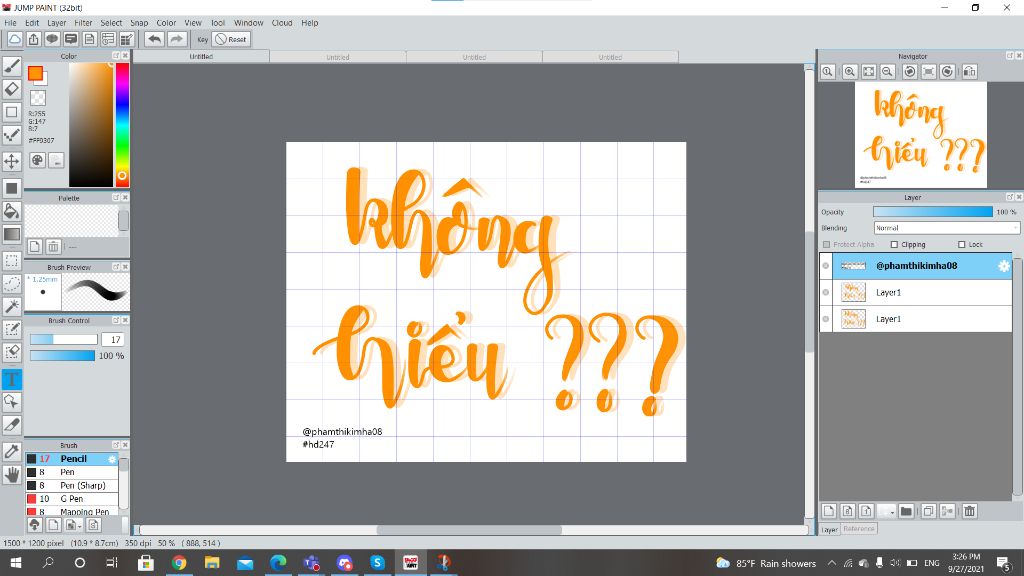Open Skype from the taskbar
The image size is (1024, 576).
(x=377, y=563)
